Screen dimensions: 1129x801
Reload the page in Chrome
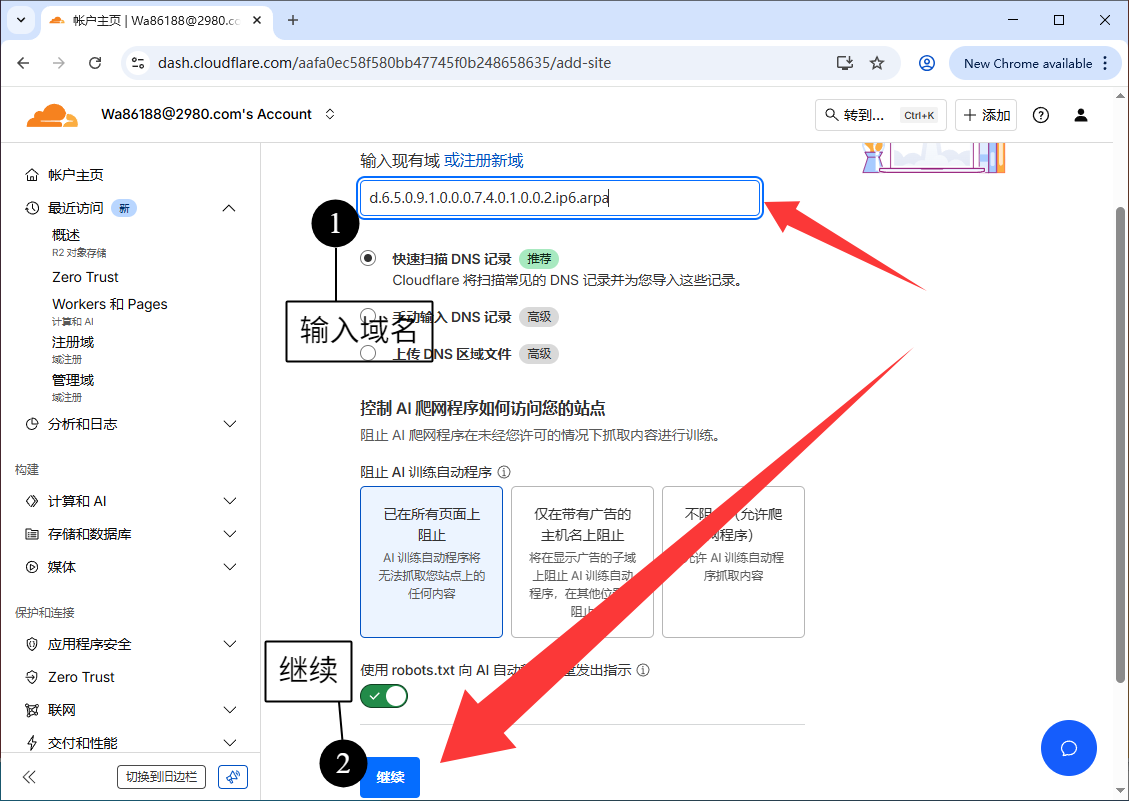[95, 63]
